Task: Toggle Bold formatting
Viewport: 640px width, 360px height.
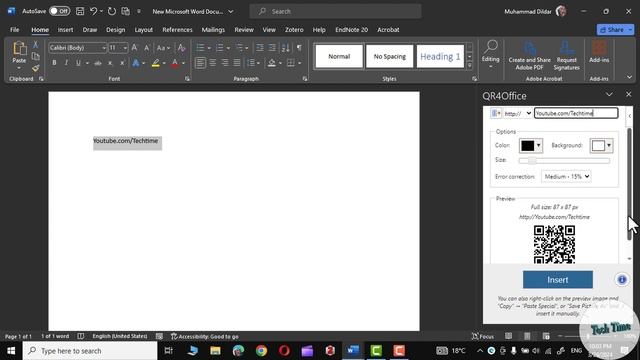Action: pos(54,63)
